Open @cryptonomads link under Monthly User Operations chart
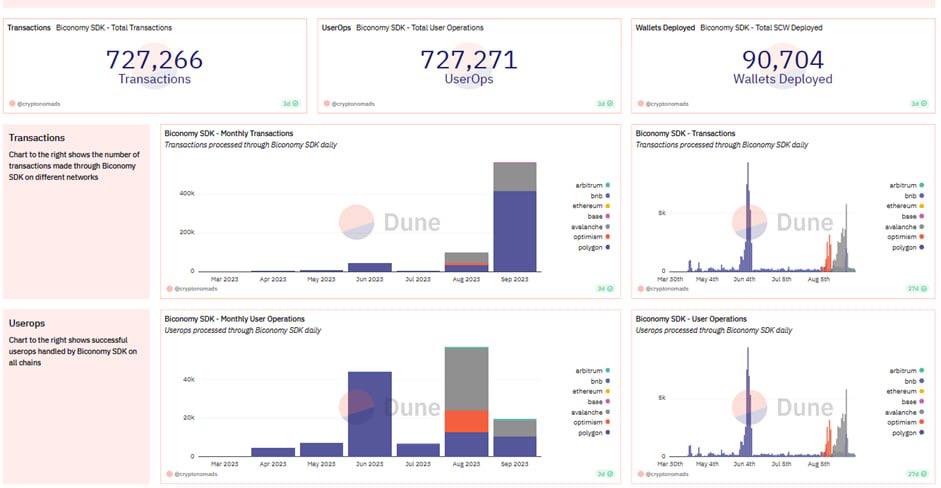This screenshot has height=488, width=941. (x=196, y=474)
